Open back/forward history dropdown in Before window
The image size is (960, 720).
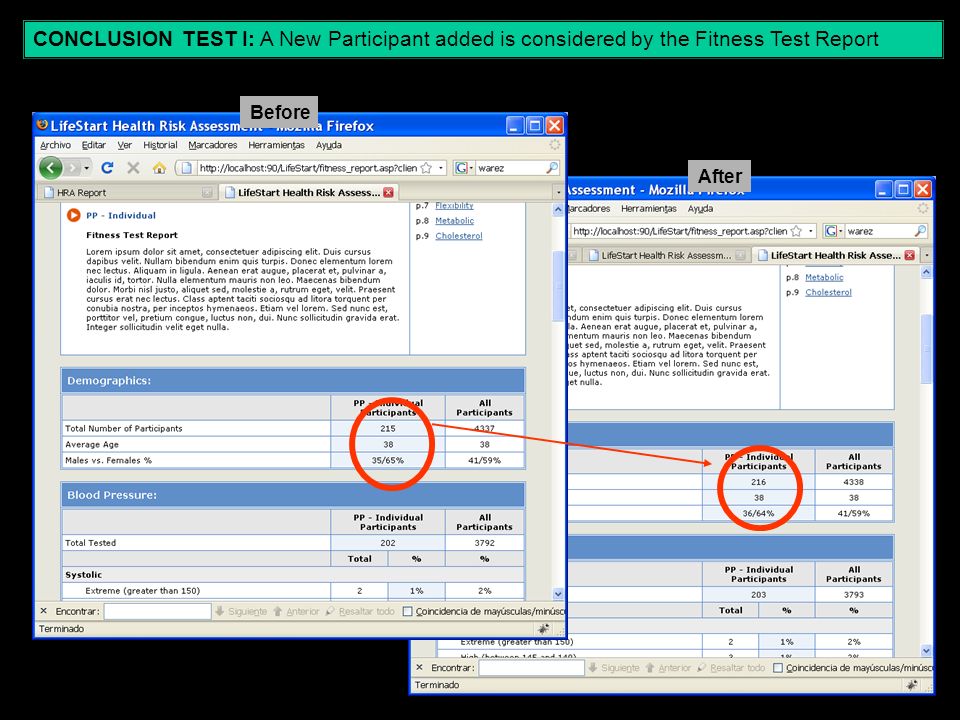[x=87, y=168]
